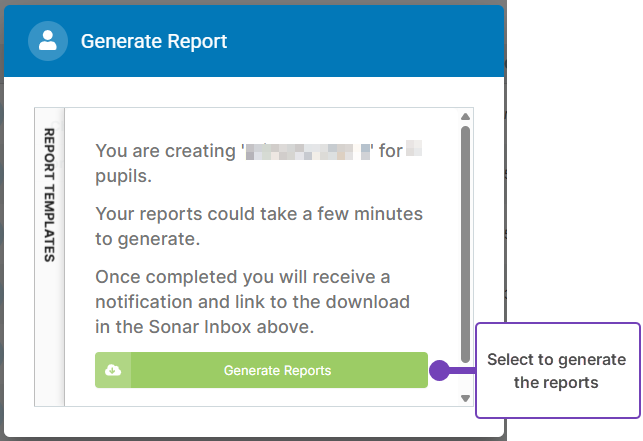Click the Generate Report dialog title

point(154,42)
